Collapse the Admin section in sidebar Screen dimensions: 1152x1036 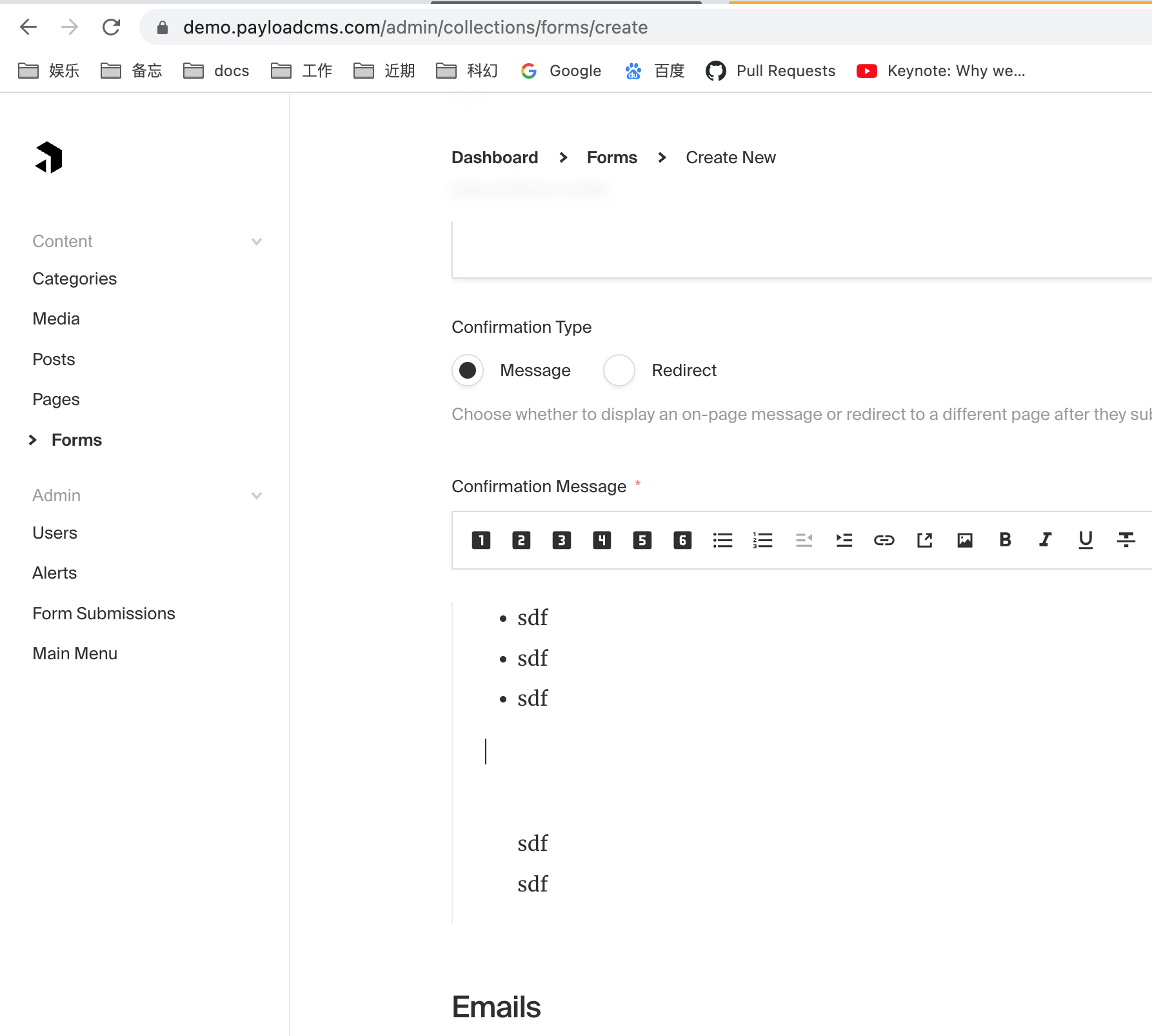[257, 495]
